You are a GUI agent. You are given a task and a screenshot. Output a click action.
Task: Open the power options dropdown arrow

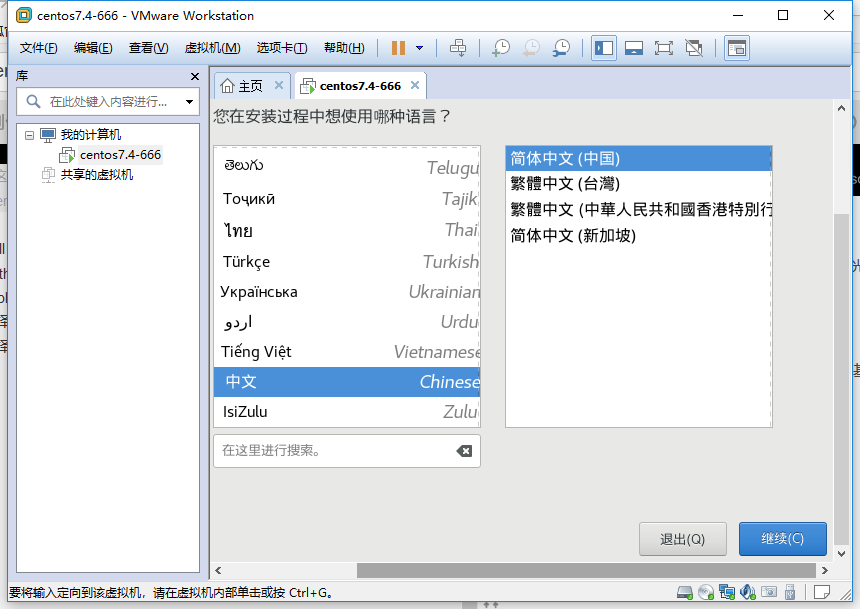420,48
